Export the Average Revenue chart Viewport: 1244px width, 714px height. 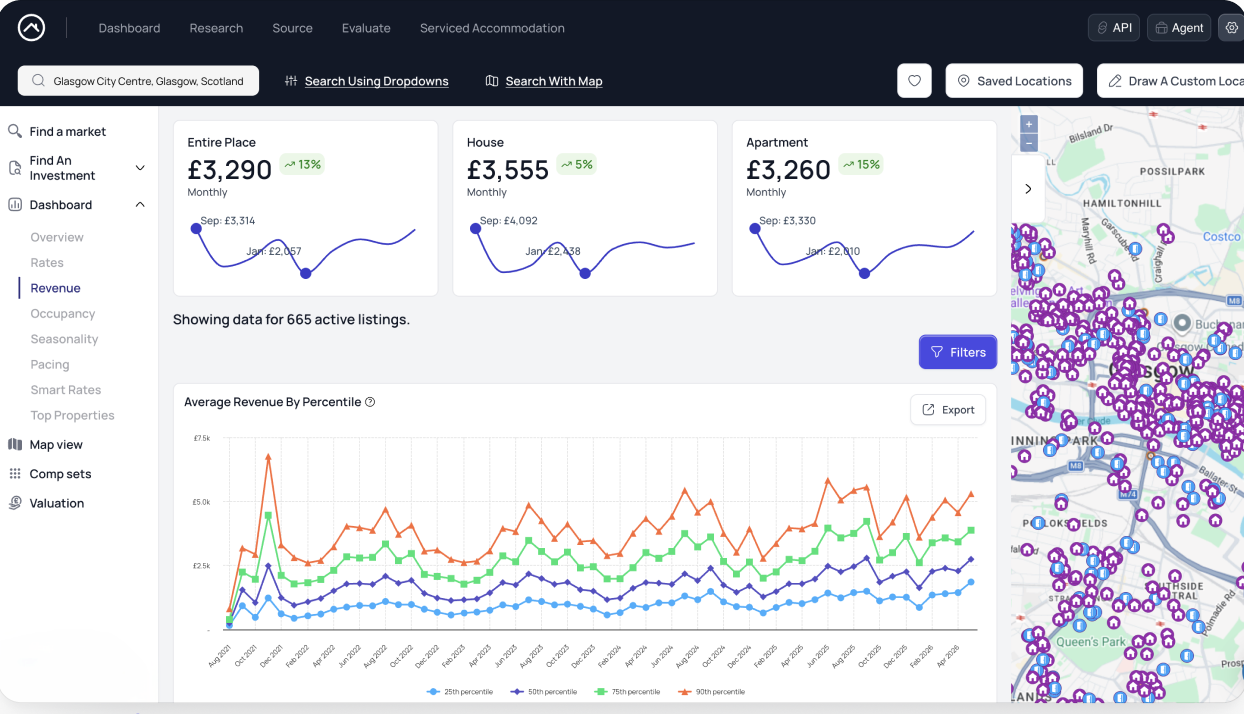point(948,410)
